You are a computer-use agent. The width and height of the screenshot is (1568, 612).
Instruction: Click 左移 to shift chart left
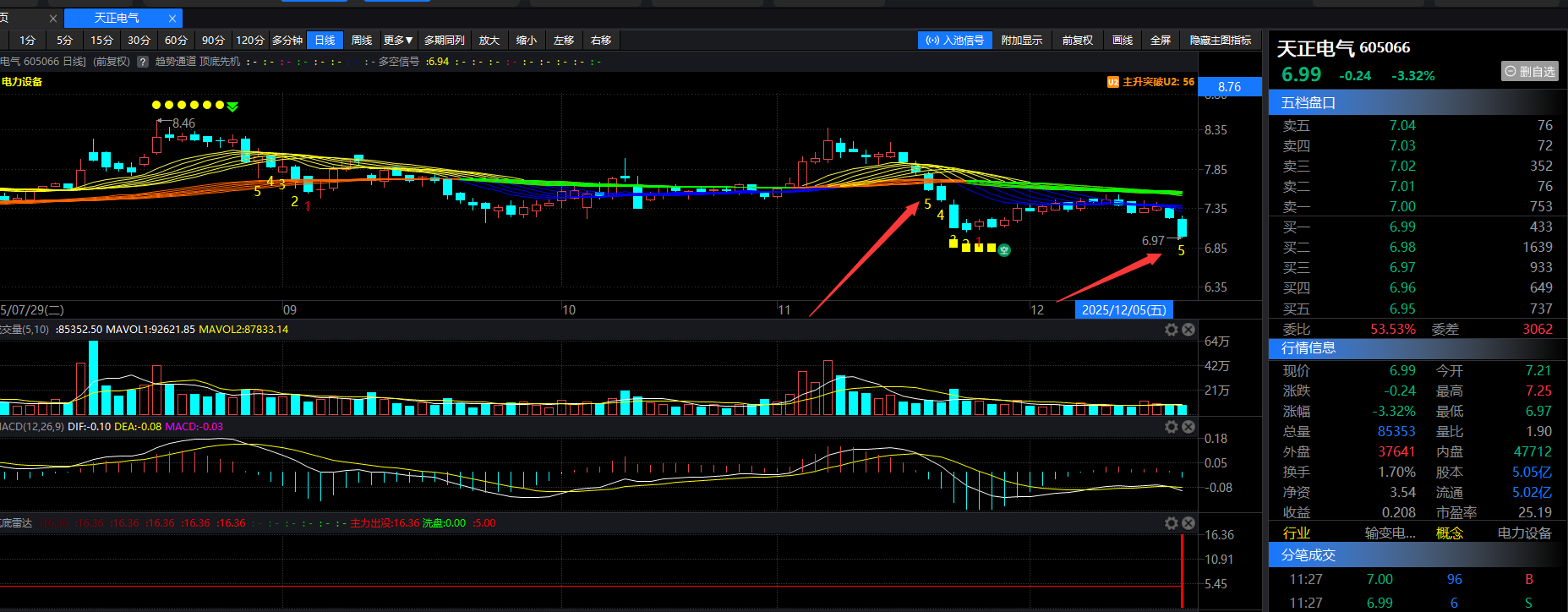564,40
